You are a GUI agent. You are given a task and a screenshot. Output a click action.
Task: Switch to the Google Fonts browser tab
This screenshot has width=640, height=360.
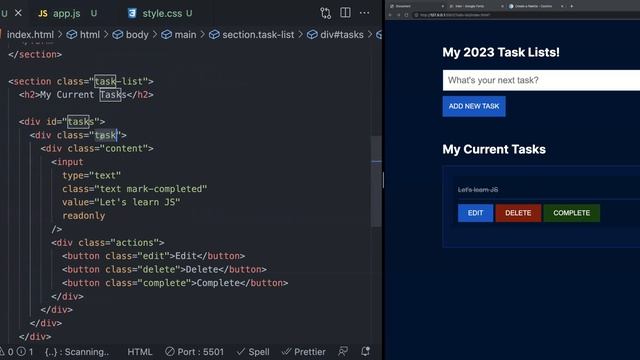[476, 6]
